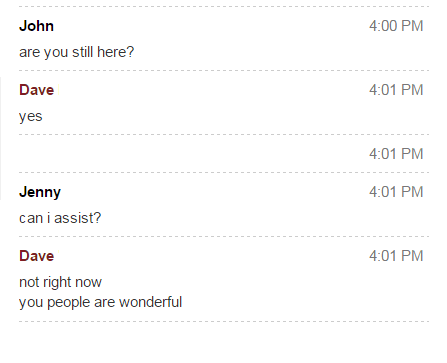Click the dashed divider above John's name
The image size is (447, 363).
click(224, 7)
